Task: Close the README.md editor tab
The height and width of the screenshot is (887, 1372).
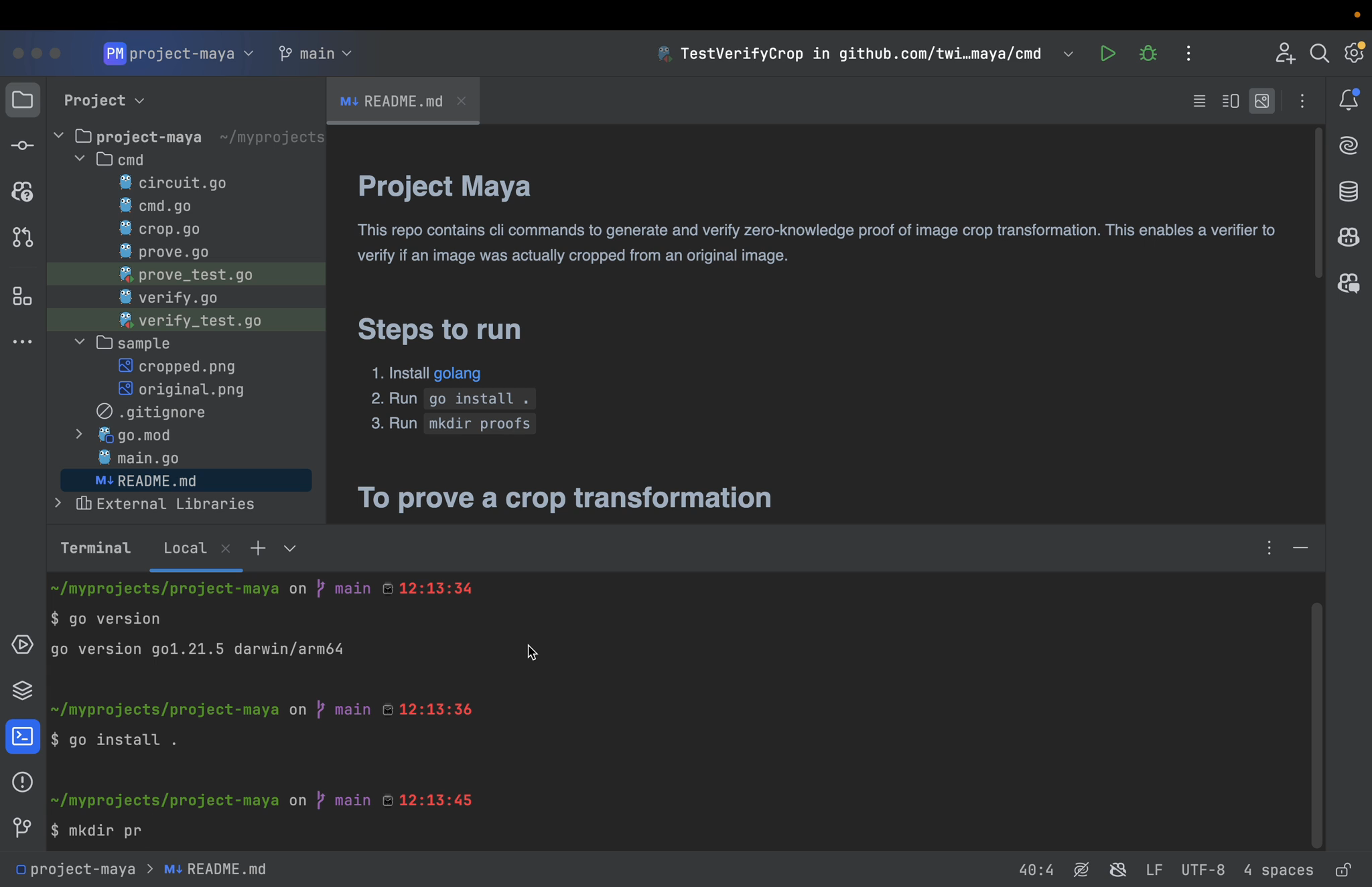Action: click(x=462, y=101)
